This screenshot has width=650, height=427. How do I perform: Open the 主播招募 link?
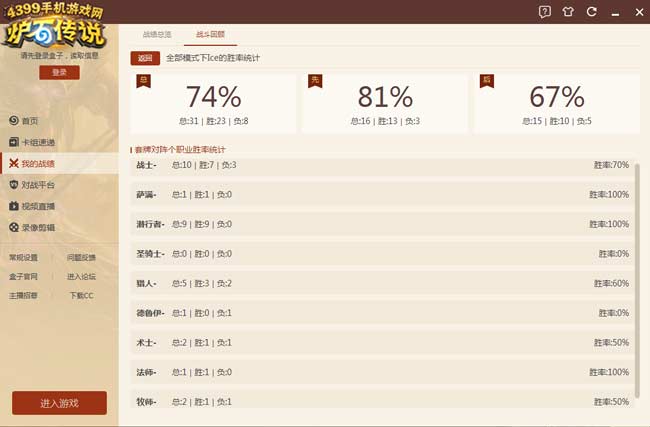tap(23, 296)
